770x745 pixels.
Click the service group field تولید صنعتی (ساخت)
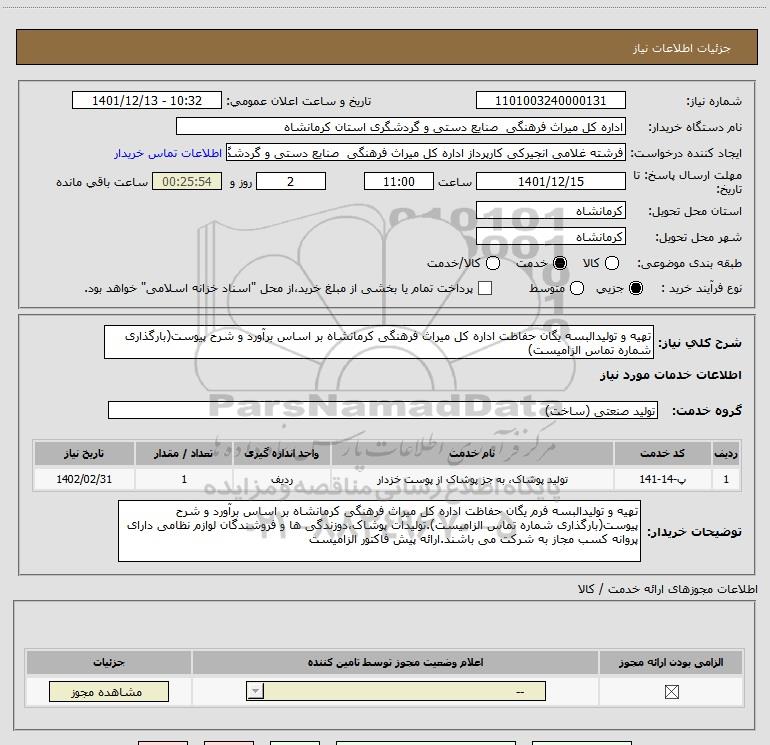tap(383, 410)
